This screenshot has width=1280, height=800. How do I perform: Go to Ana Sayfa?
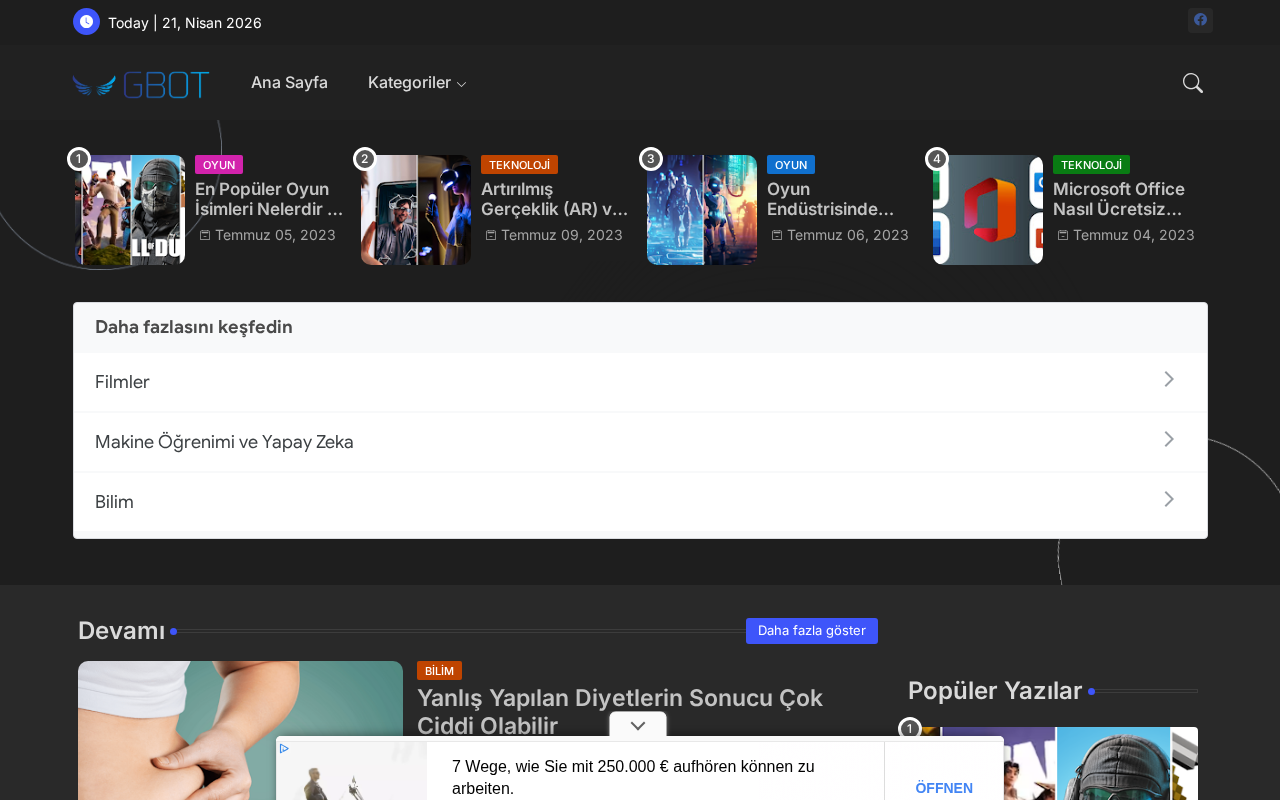pyautogui.click(x=289, y=83)
